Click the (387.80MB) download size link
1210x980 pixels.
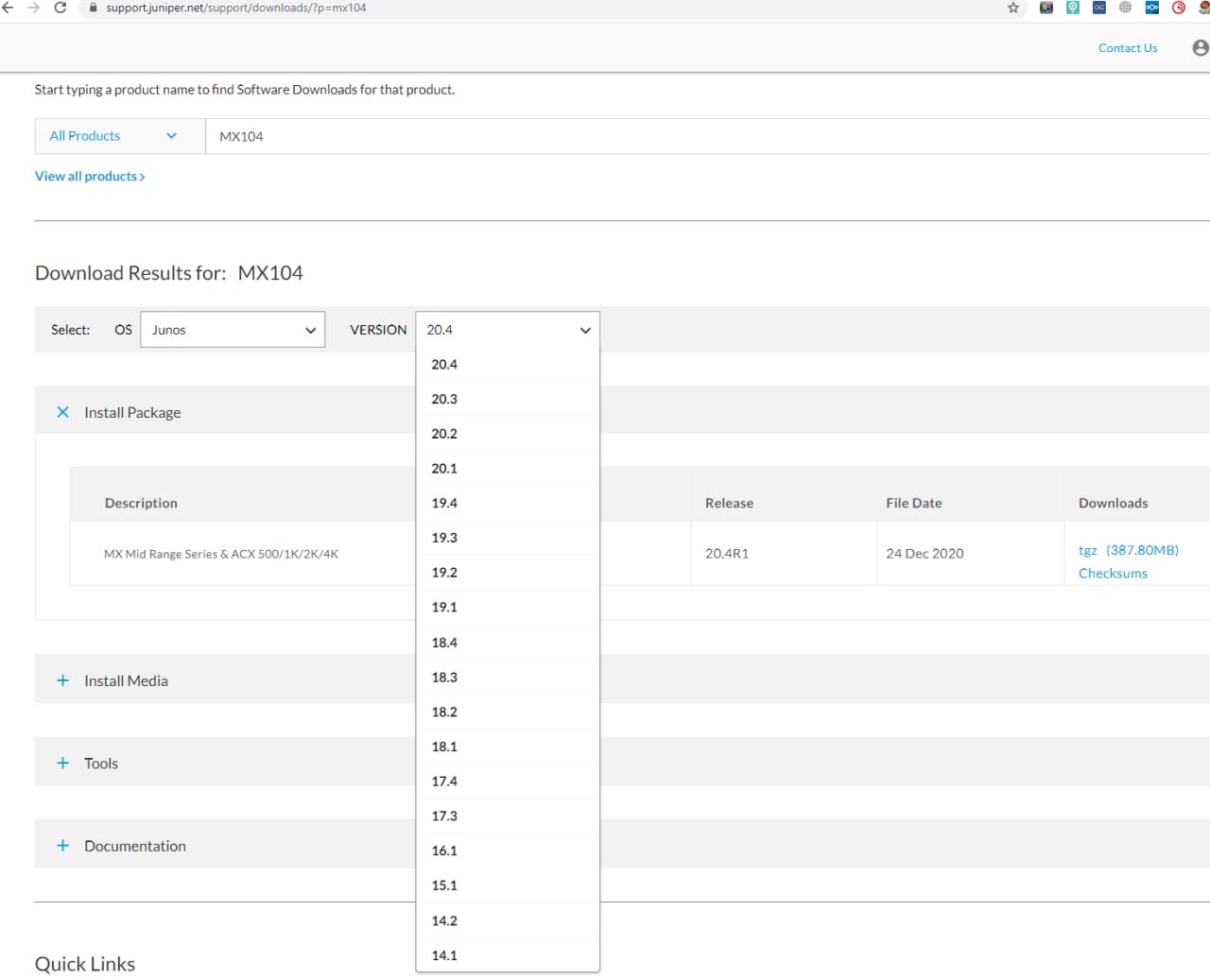(1143, 550)
